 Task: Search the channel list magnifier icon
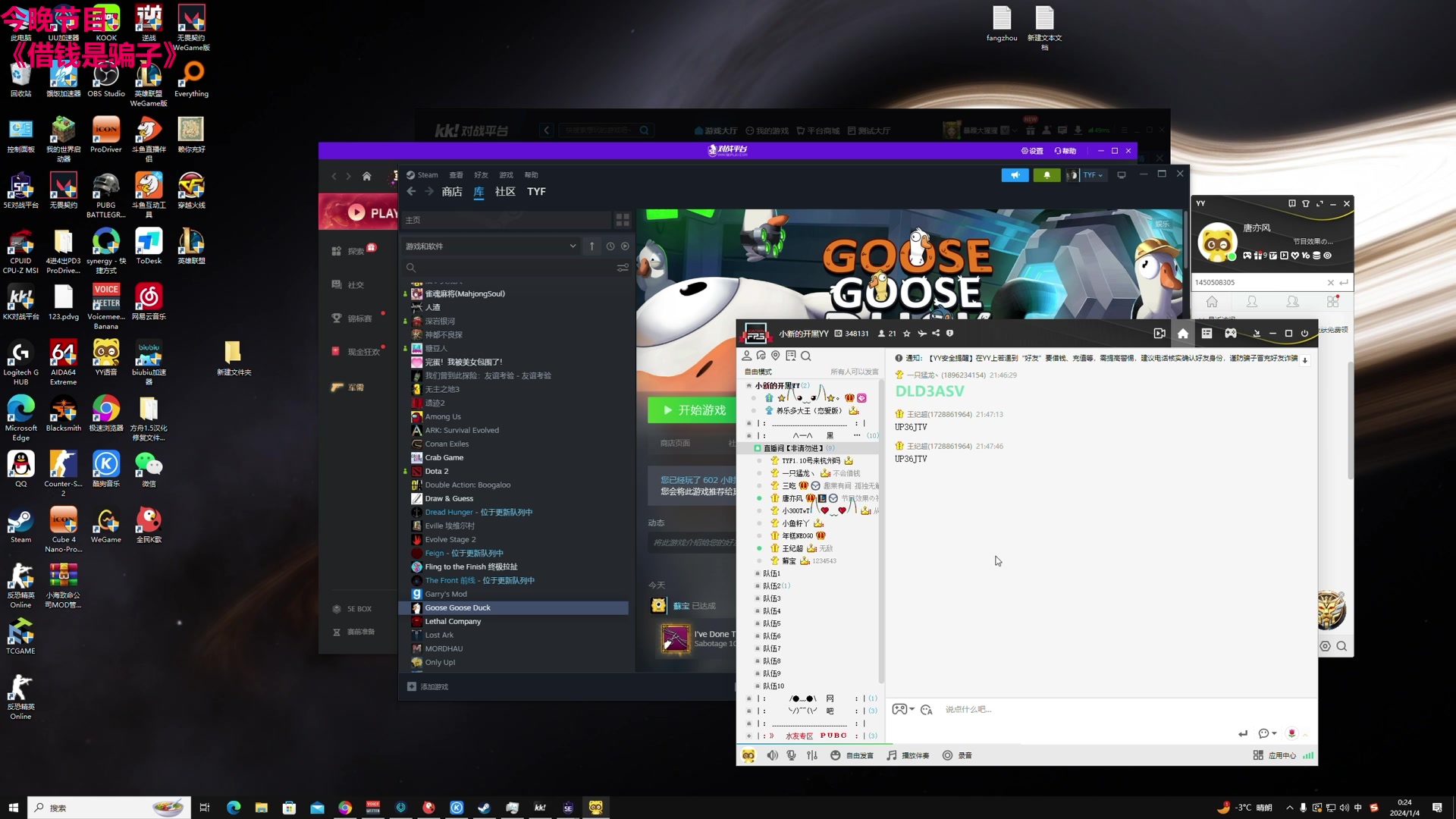point(806,356)
